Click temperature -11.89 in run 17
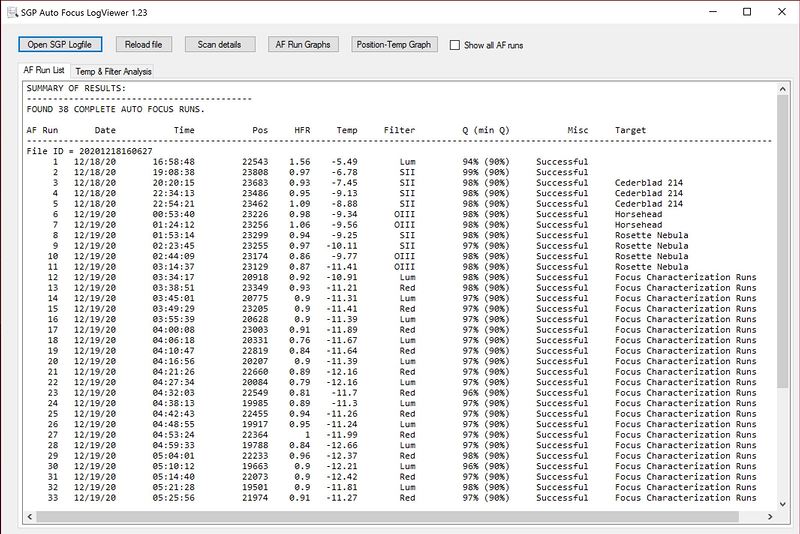 [342, 330]
